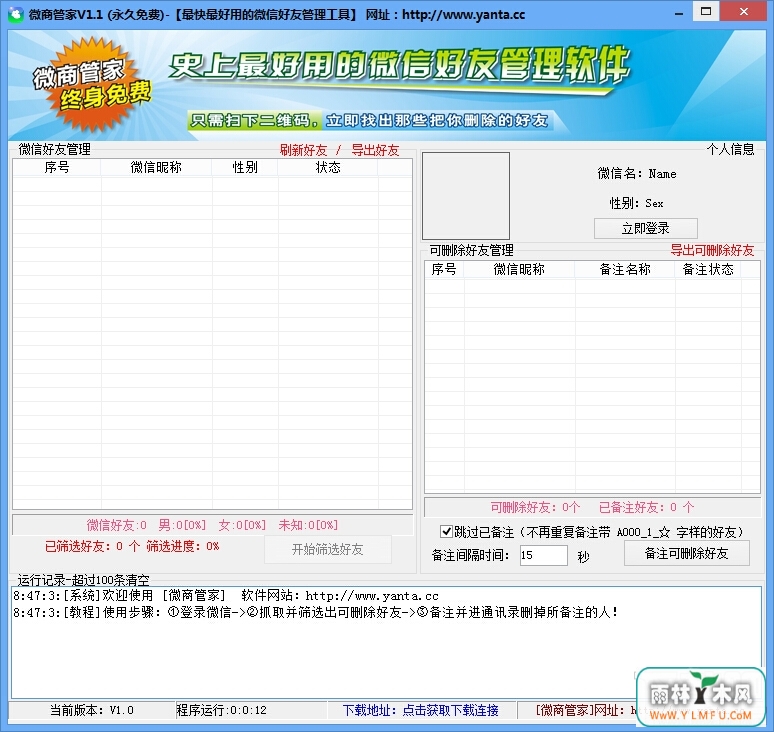The width and height of the screenshot is (774, 732).
Task: Click 微信名: Name label
Action: [x=637, y=174]
